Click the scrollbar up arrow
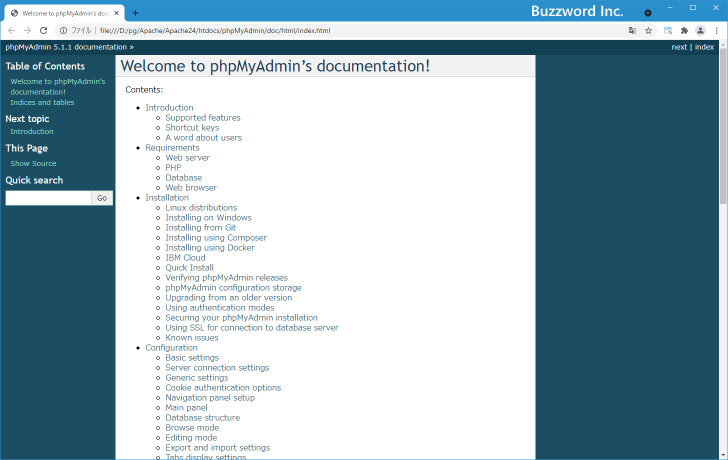 (x=723, y=44)
